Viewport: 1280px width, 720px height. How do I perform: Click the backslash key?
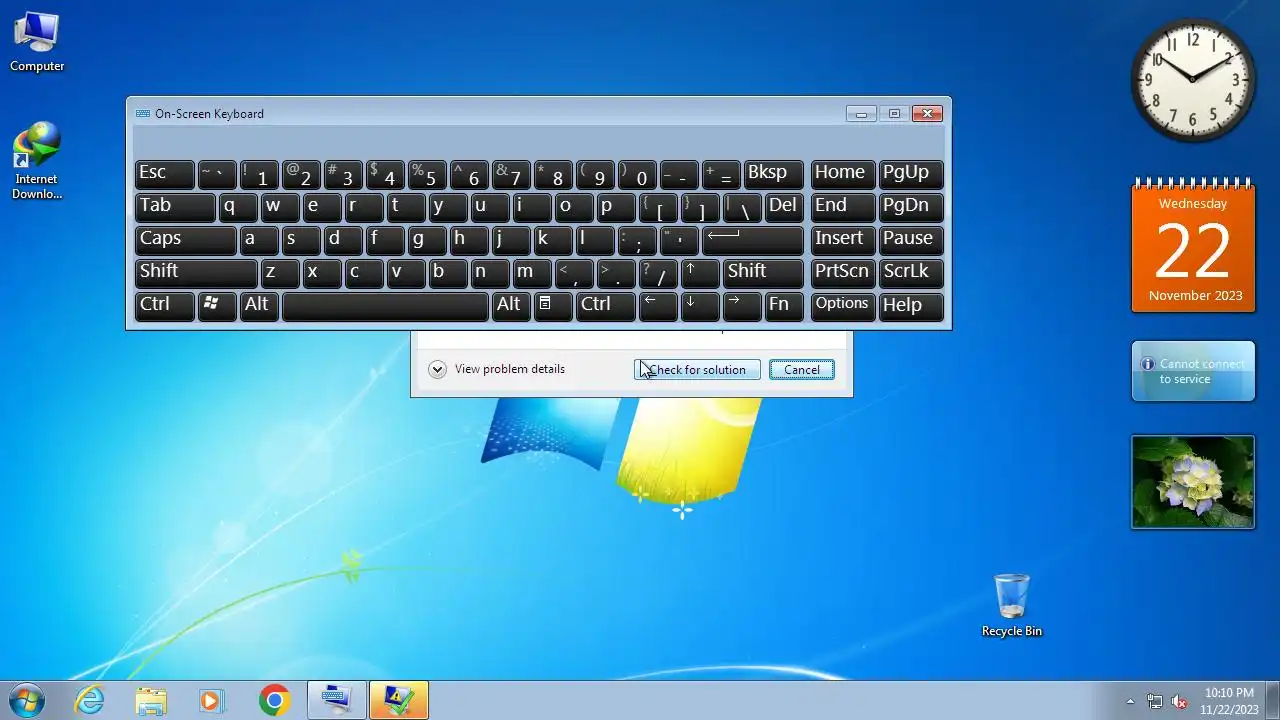tap(742, 207)
